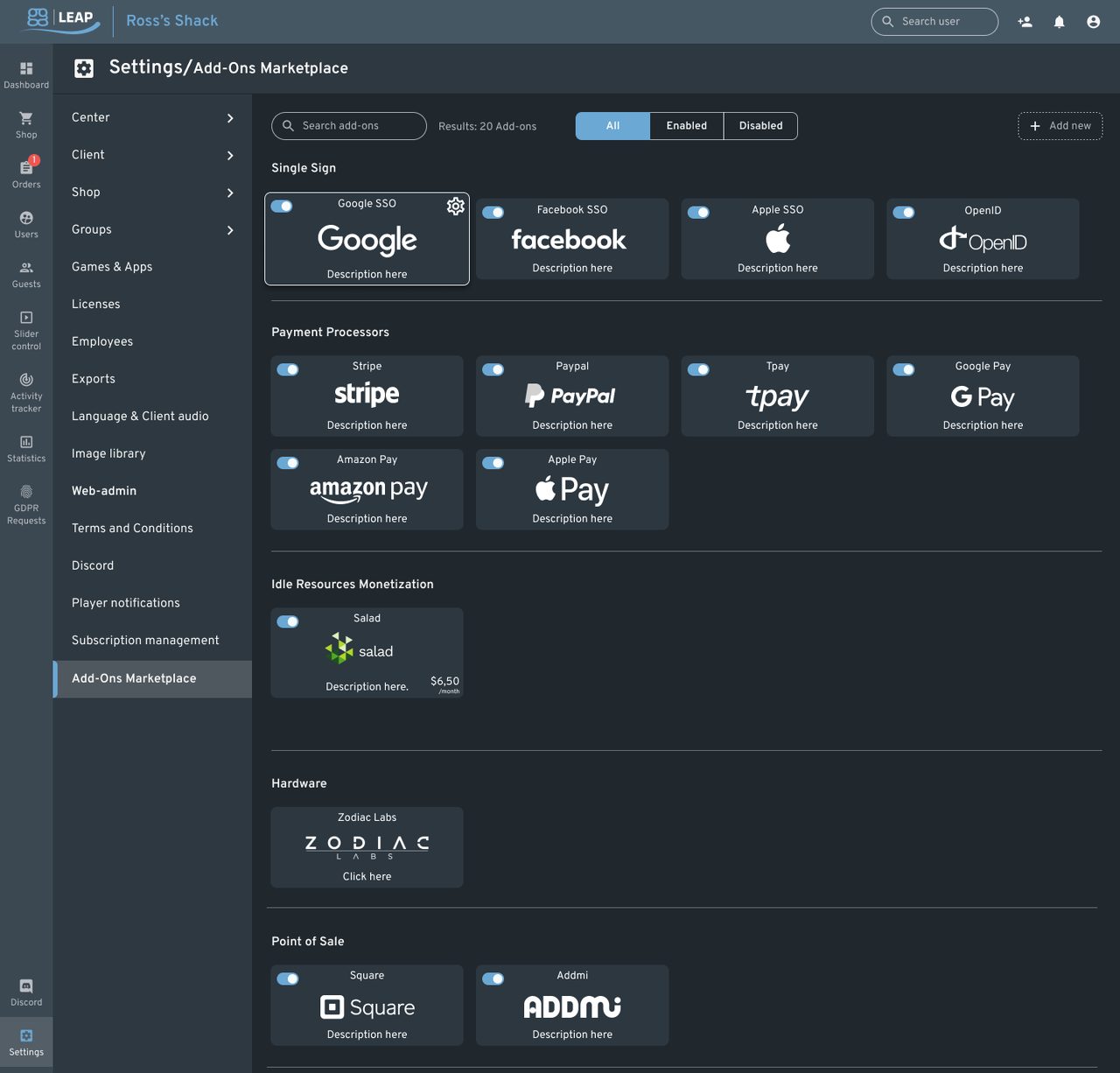Click the LEAP logo in the top bar

pos(61,20)
